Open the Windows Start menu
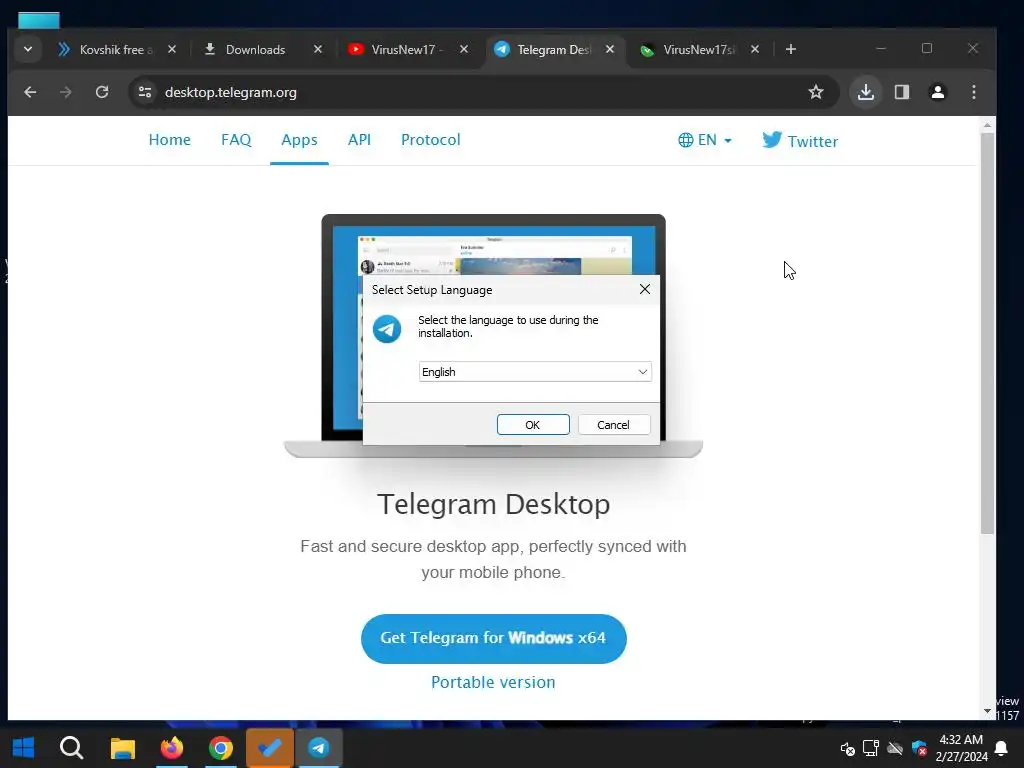The height and width of the screenshot is (768, 1024). [24, 748]
